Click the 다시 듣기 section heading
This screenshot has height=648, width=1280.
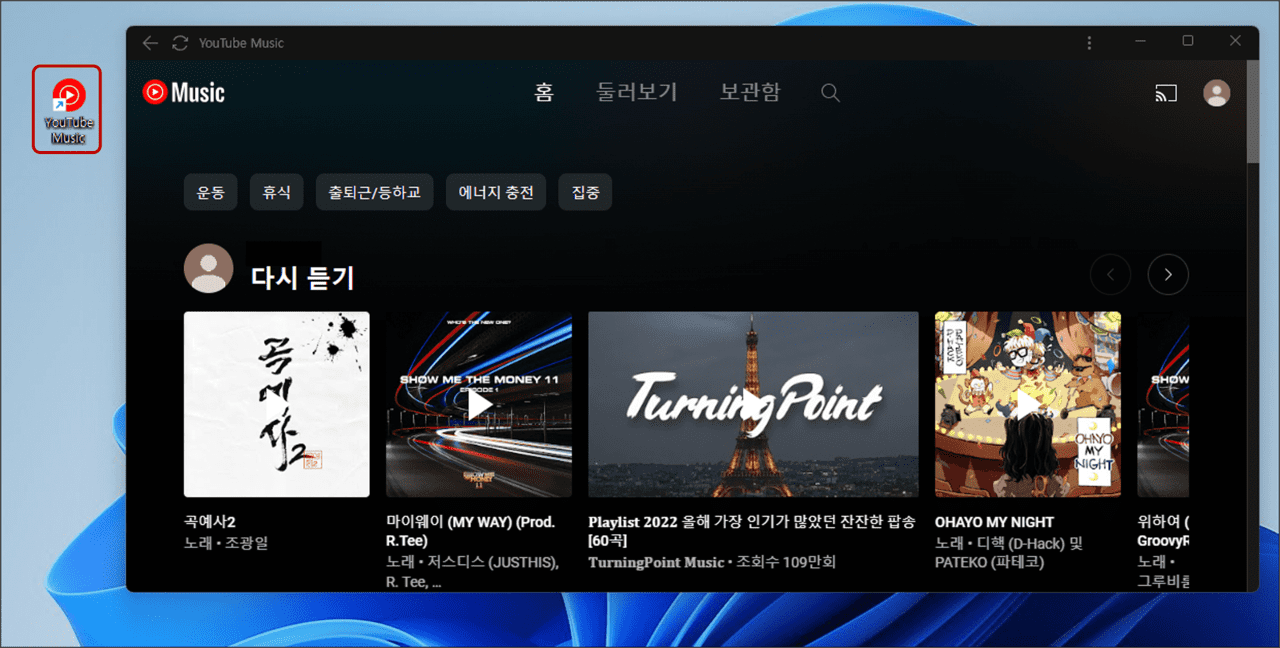[302, 278]
